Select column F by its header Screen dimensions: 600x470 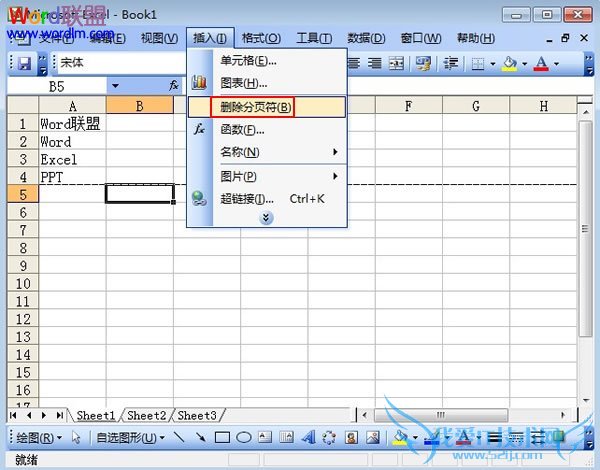[x=408, y=106]
